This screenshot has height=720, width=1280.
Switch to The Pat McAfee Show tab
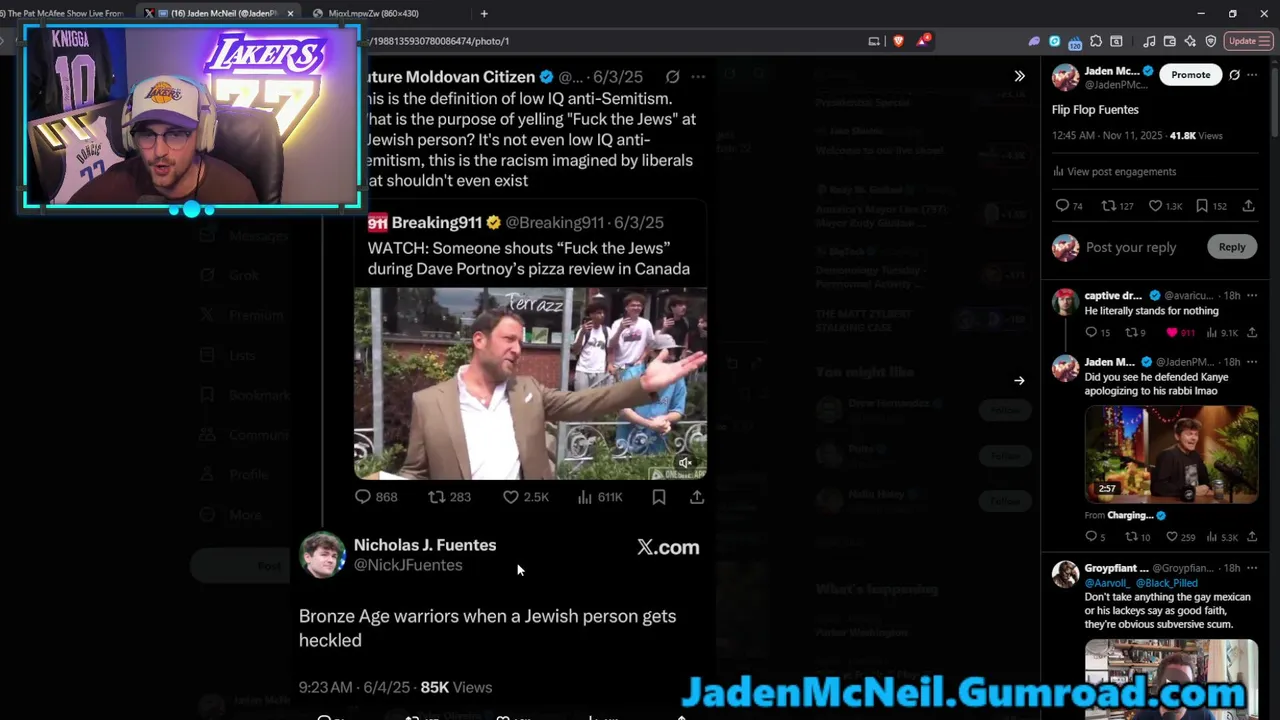[65, 13]
